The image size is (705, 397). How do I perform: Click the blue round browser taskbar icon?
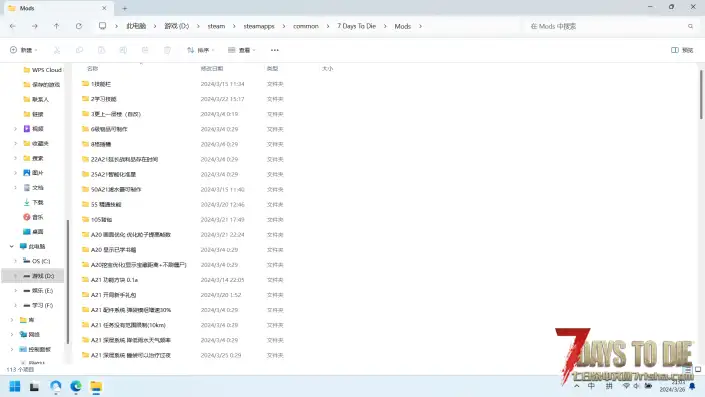[56, 386]
